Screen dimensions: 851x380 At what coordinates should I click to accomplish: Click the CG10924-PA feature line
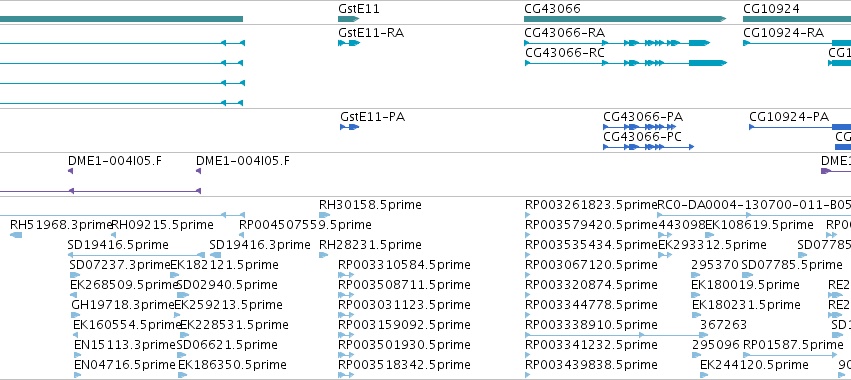(x=800, y=127)
